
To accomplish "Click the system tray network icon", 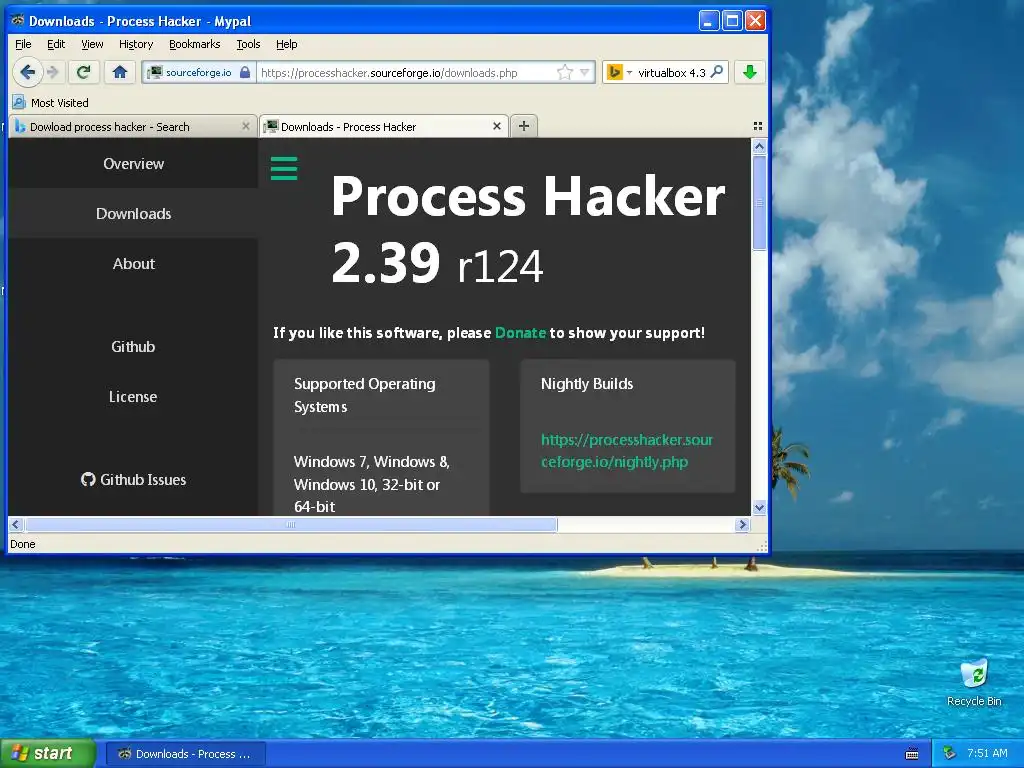I will (x=950, y=754).
